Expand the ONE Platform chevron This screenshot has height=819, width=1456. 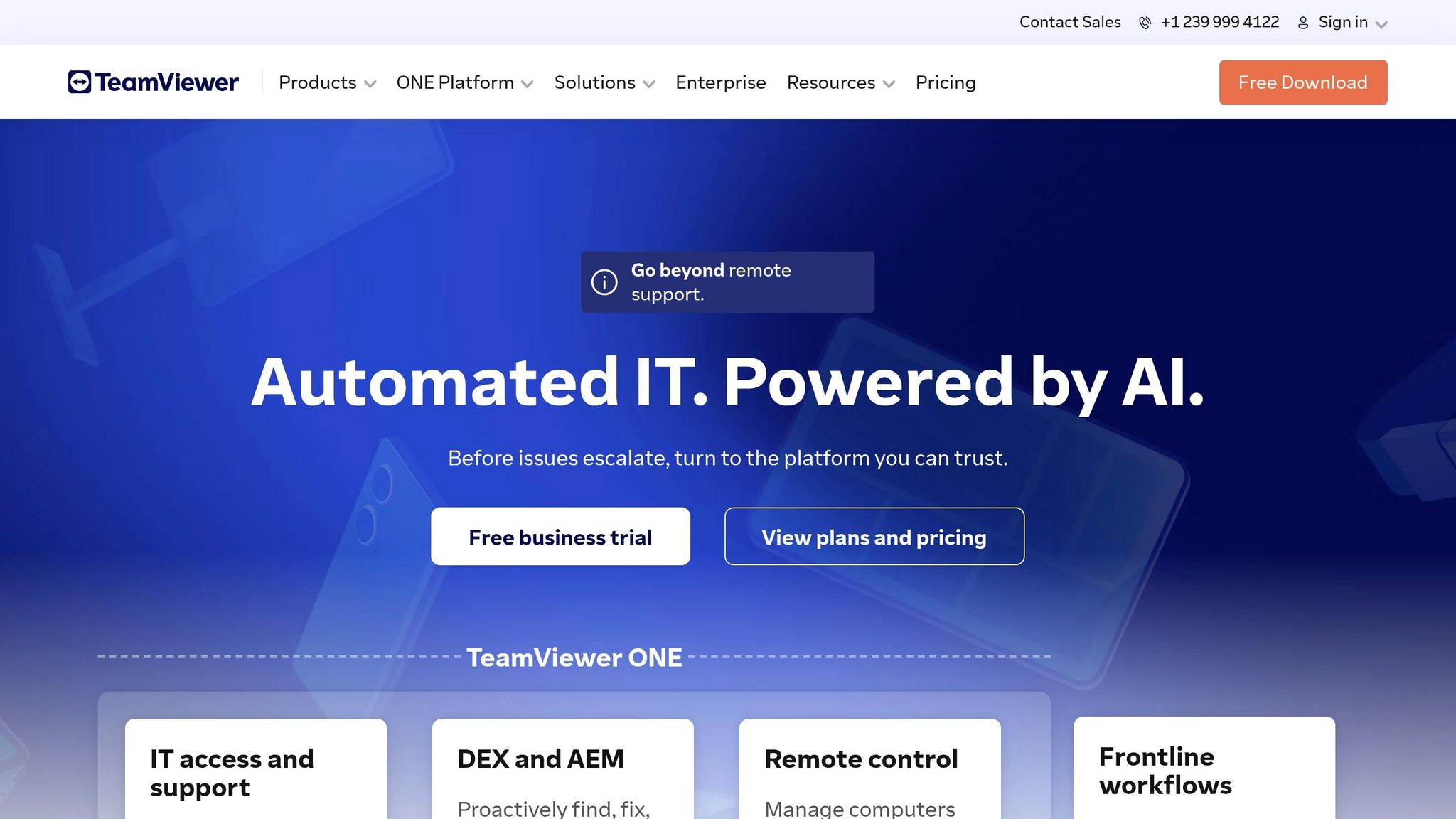click(x=527, y=84)
